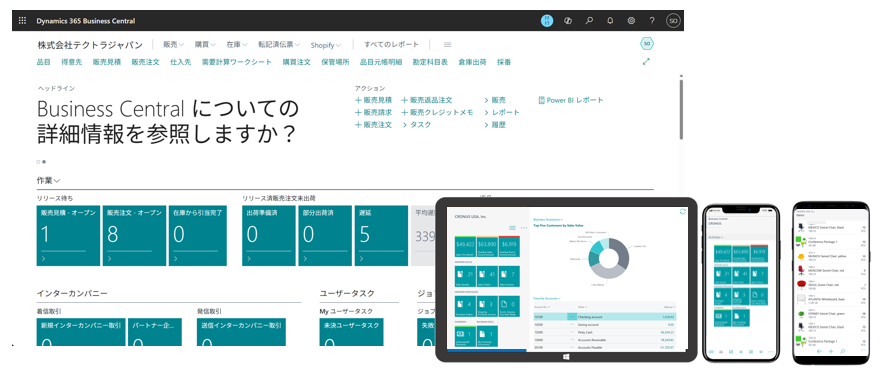This screenshot has height=370, width=881.
Task: Expand the 在庫 dropdown menu
Action: pyautogui.click(x=237, y=45)
